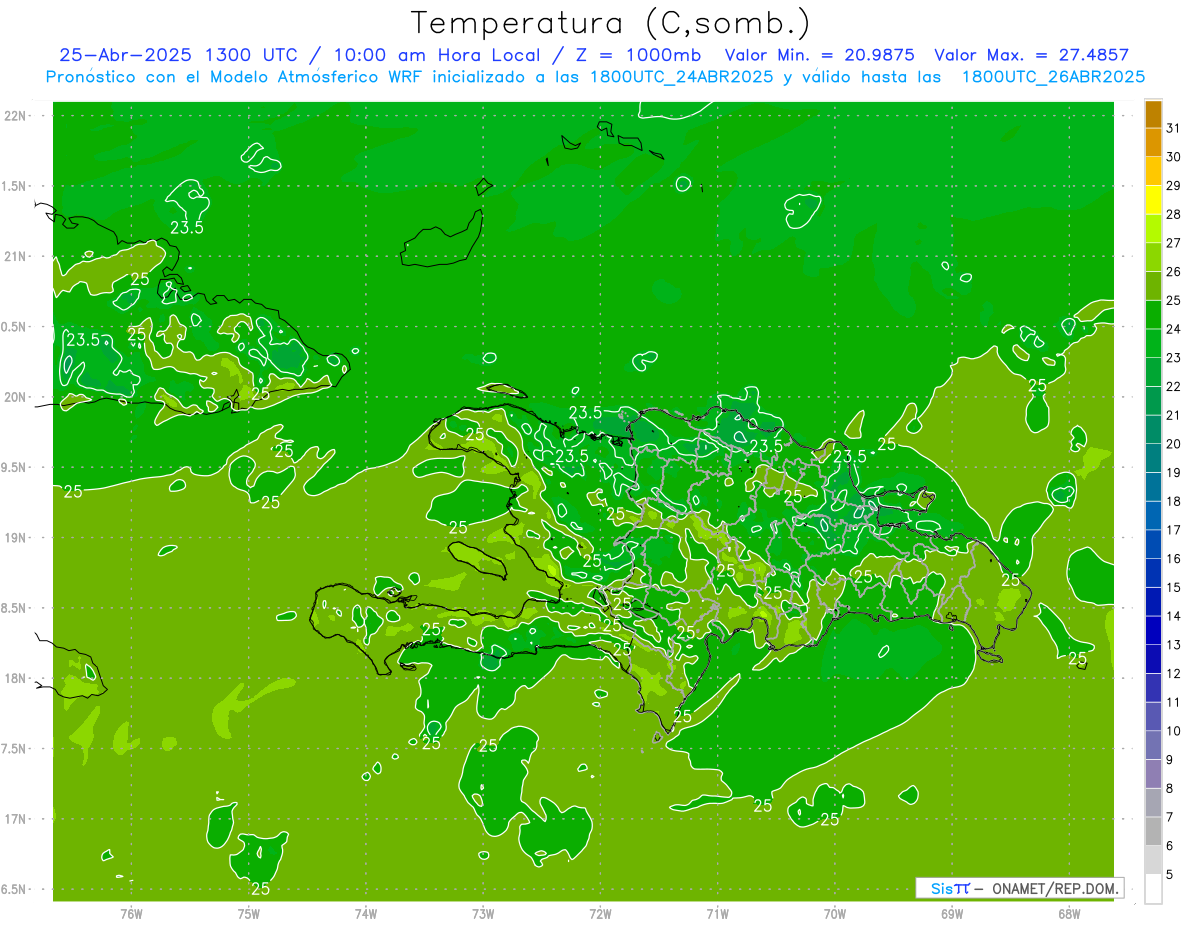Select the olive-green swatch between 25 and 26
Image resolution: width=1200 pixels, height=927 pixels.
tap(1154, 286)
